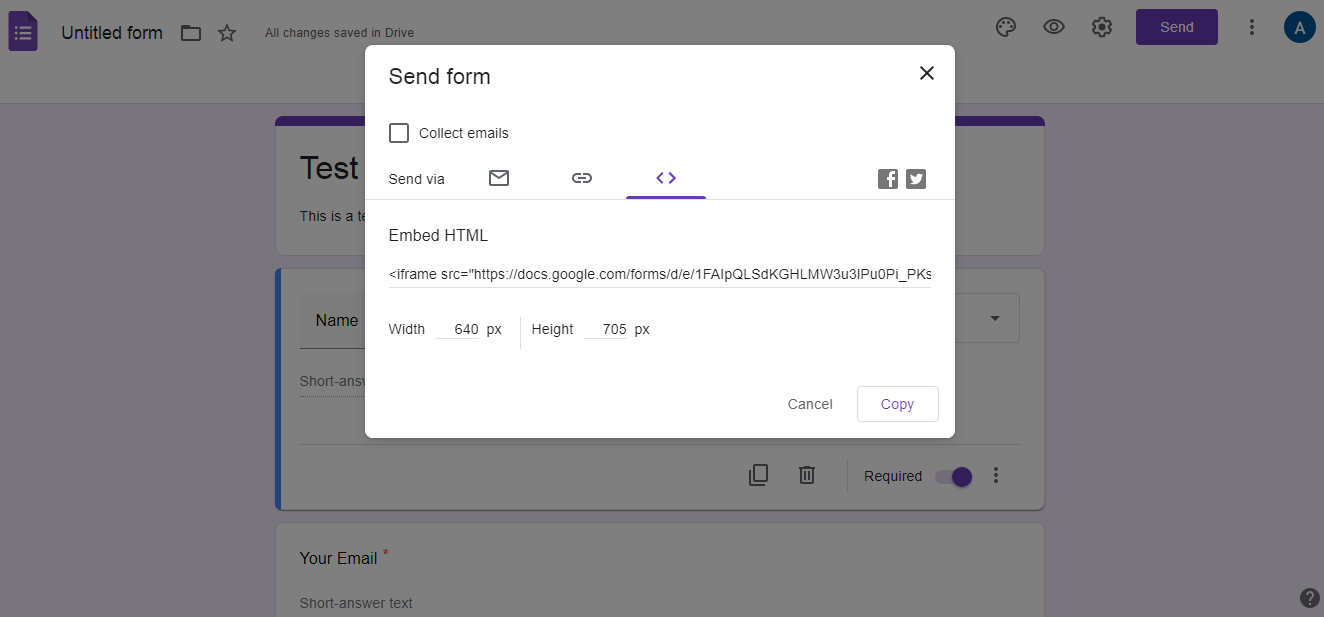Open more options for the Name question

tap(996, 475)
